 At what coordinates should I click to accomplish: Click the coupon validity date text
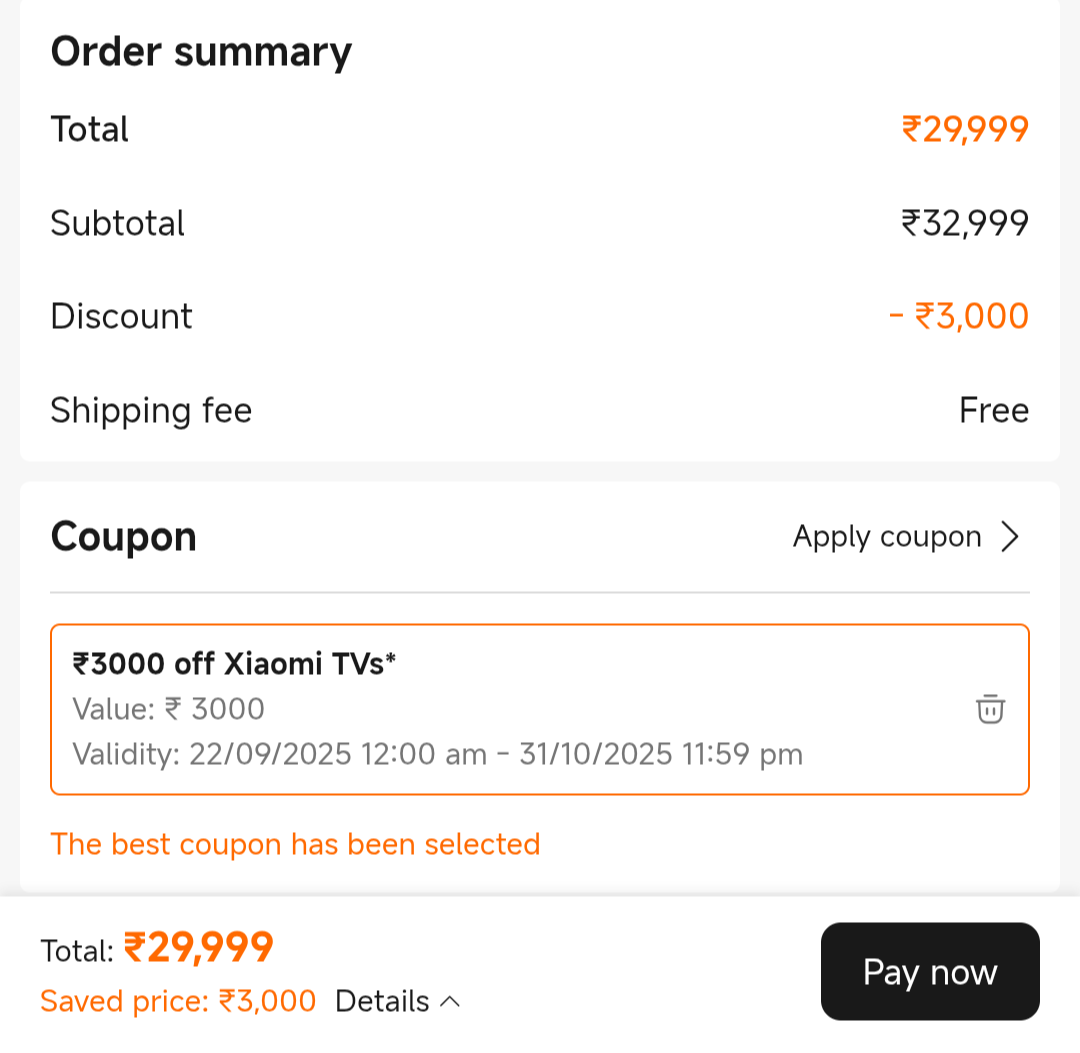coord(437,753)
